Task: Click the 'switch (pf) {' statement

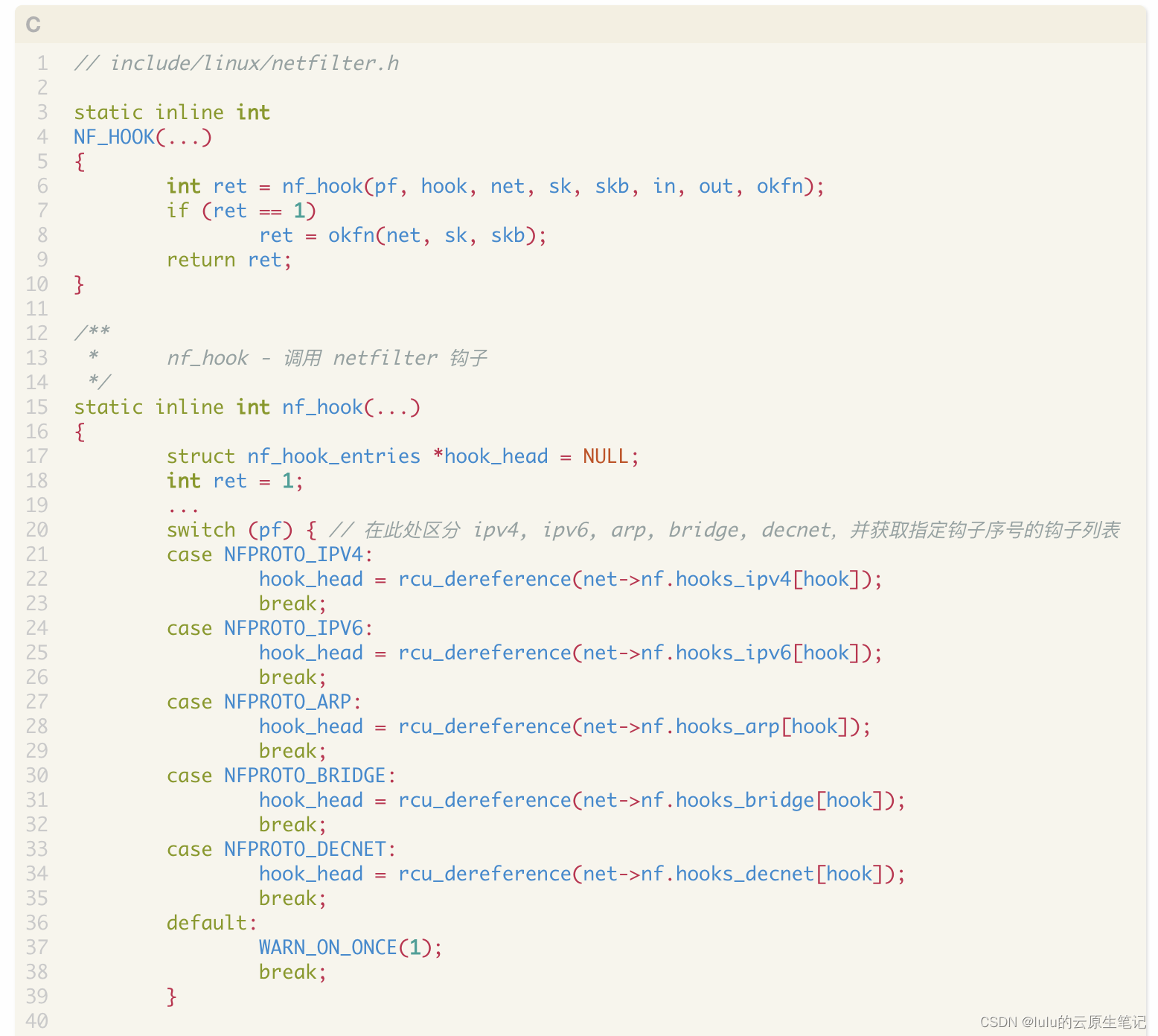Action: pyautogui.click(x=242, y=530)
